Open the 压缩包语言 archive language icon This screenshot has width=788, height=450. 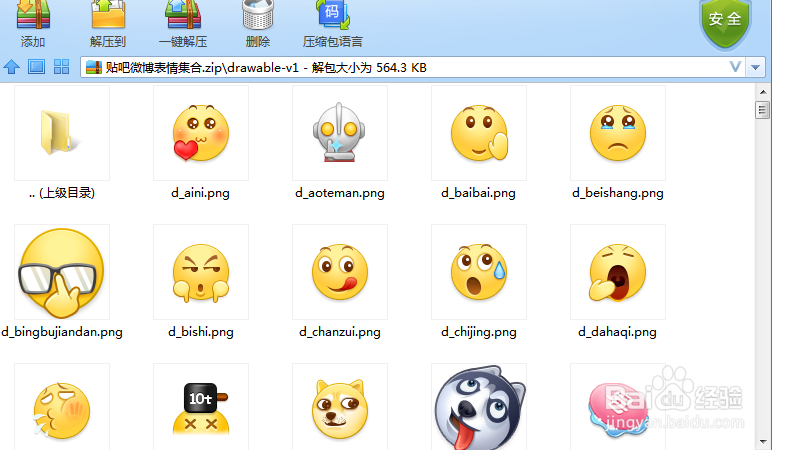[x=333, y=15]
